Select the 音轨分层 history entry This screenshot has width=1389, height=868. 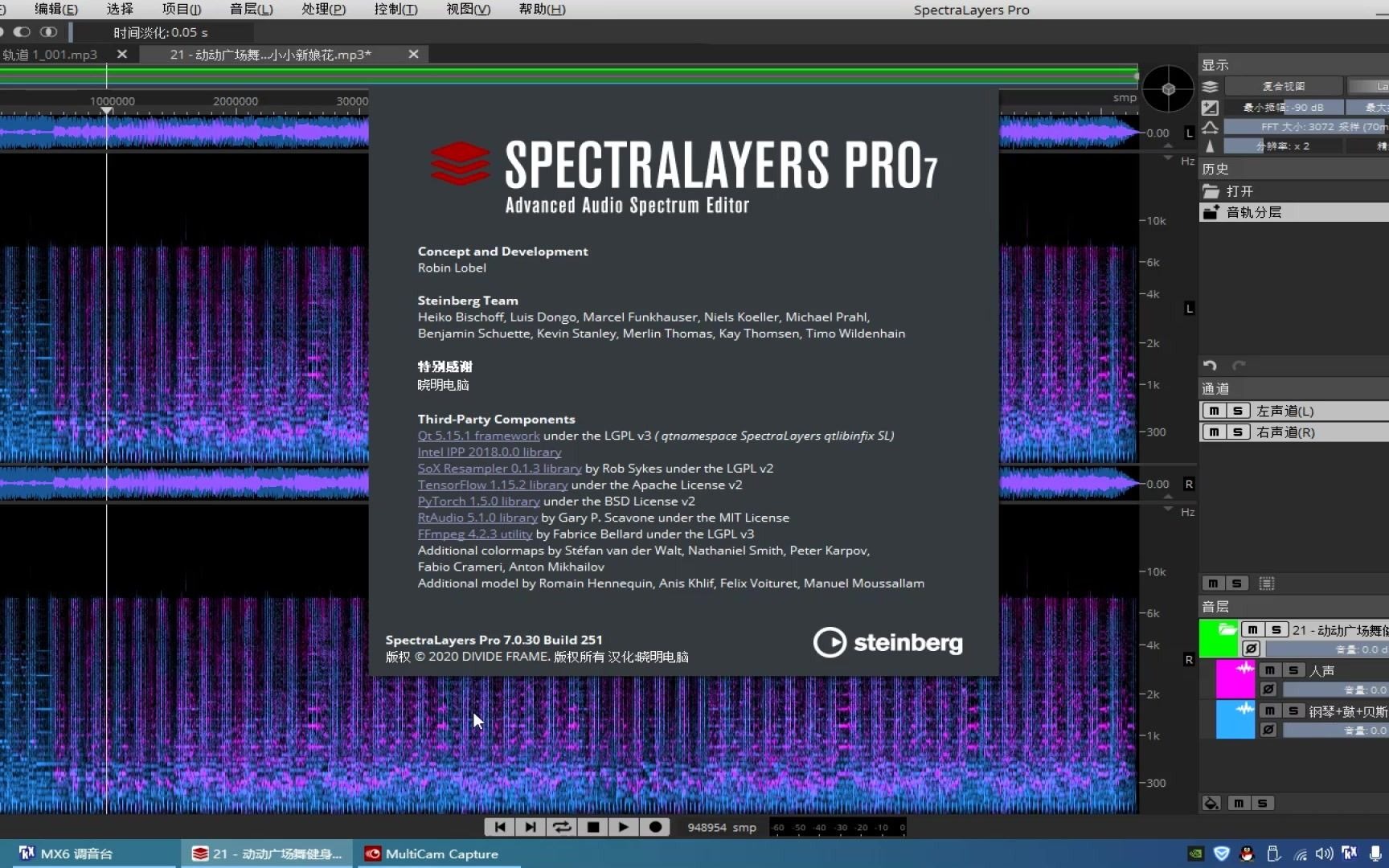(1294, 212)
